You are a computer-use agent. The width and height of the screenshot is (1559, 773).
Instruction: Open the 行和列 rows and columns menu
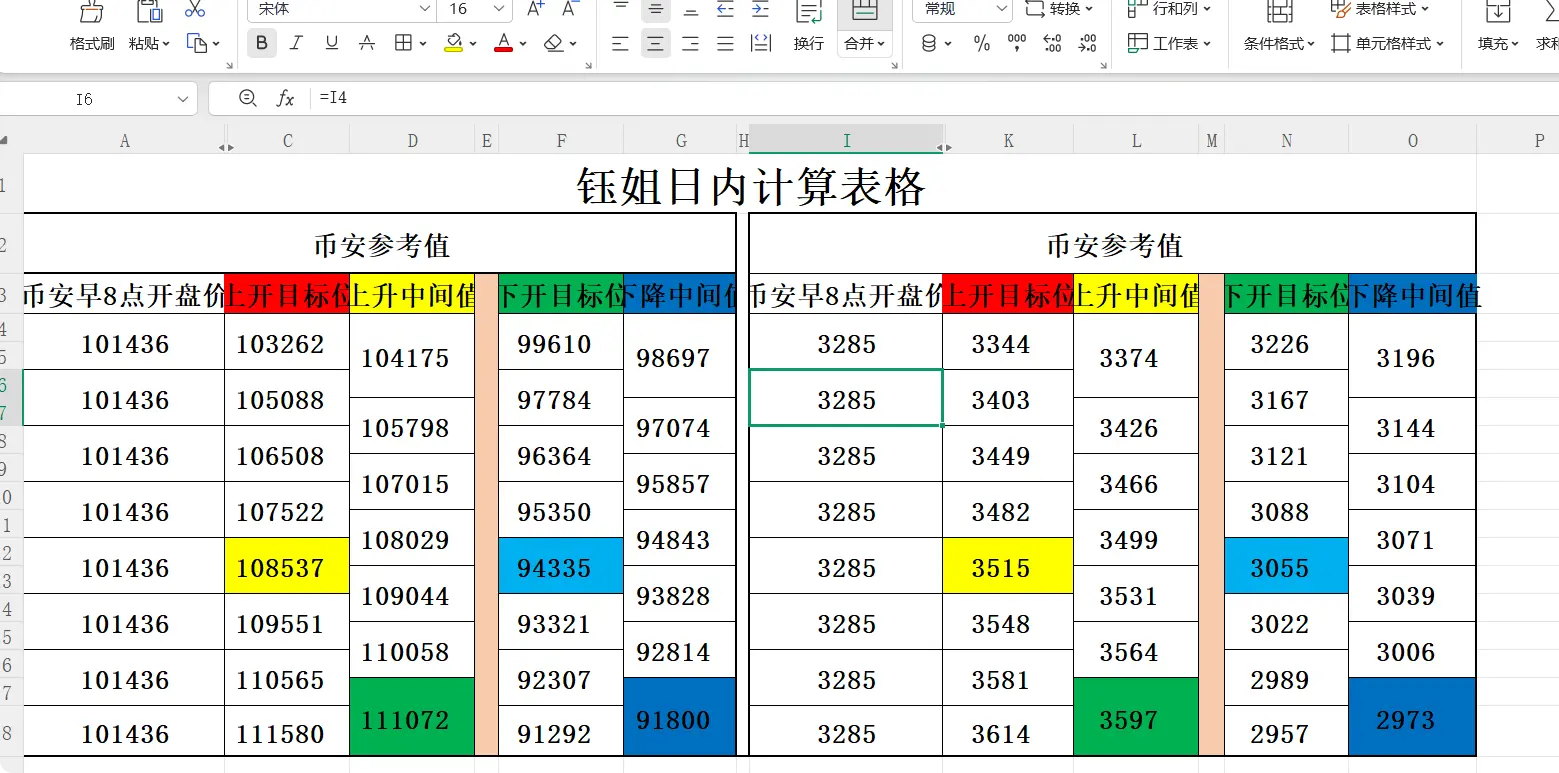[1168, 9]
